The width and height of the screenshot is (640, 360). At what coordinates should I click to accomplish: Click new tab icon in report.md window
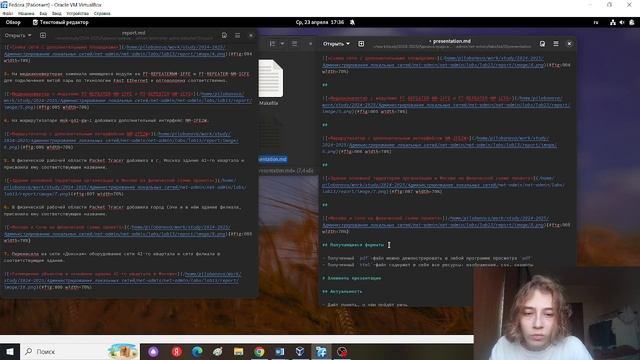tap(43, 36)
